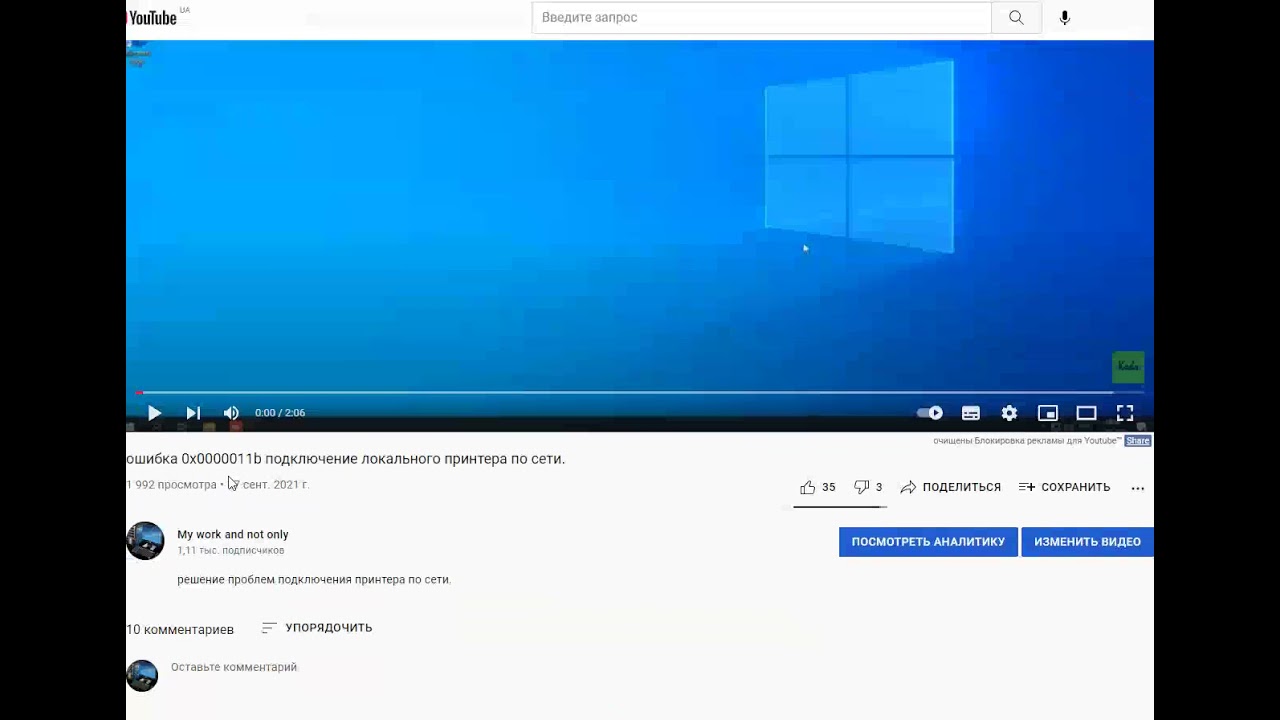
Task: Dislike the video
Action: coord(867,487)
